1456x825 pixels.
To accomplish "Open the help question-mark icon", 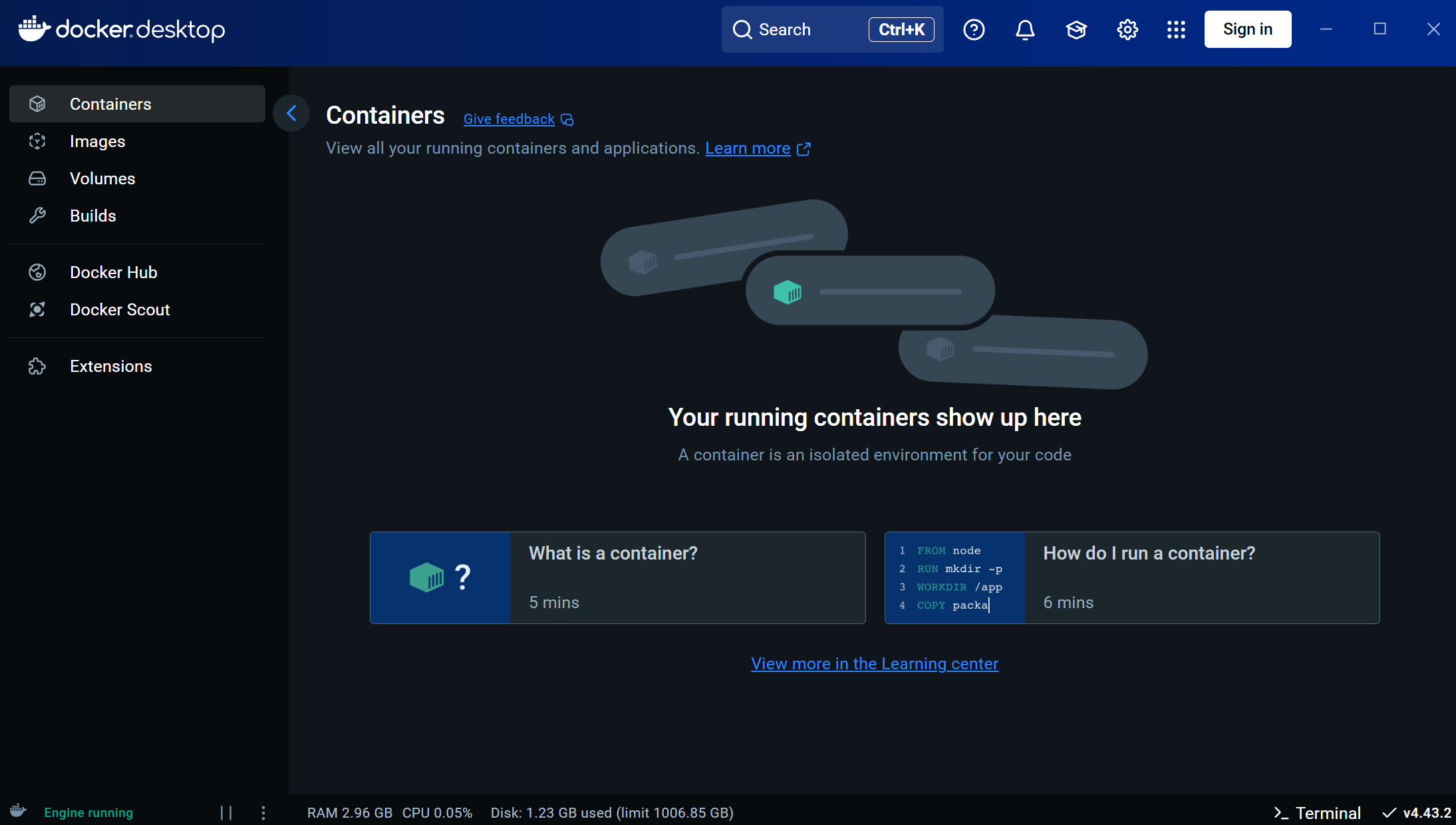I will [x=974, y=30].
